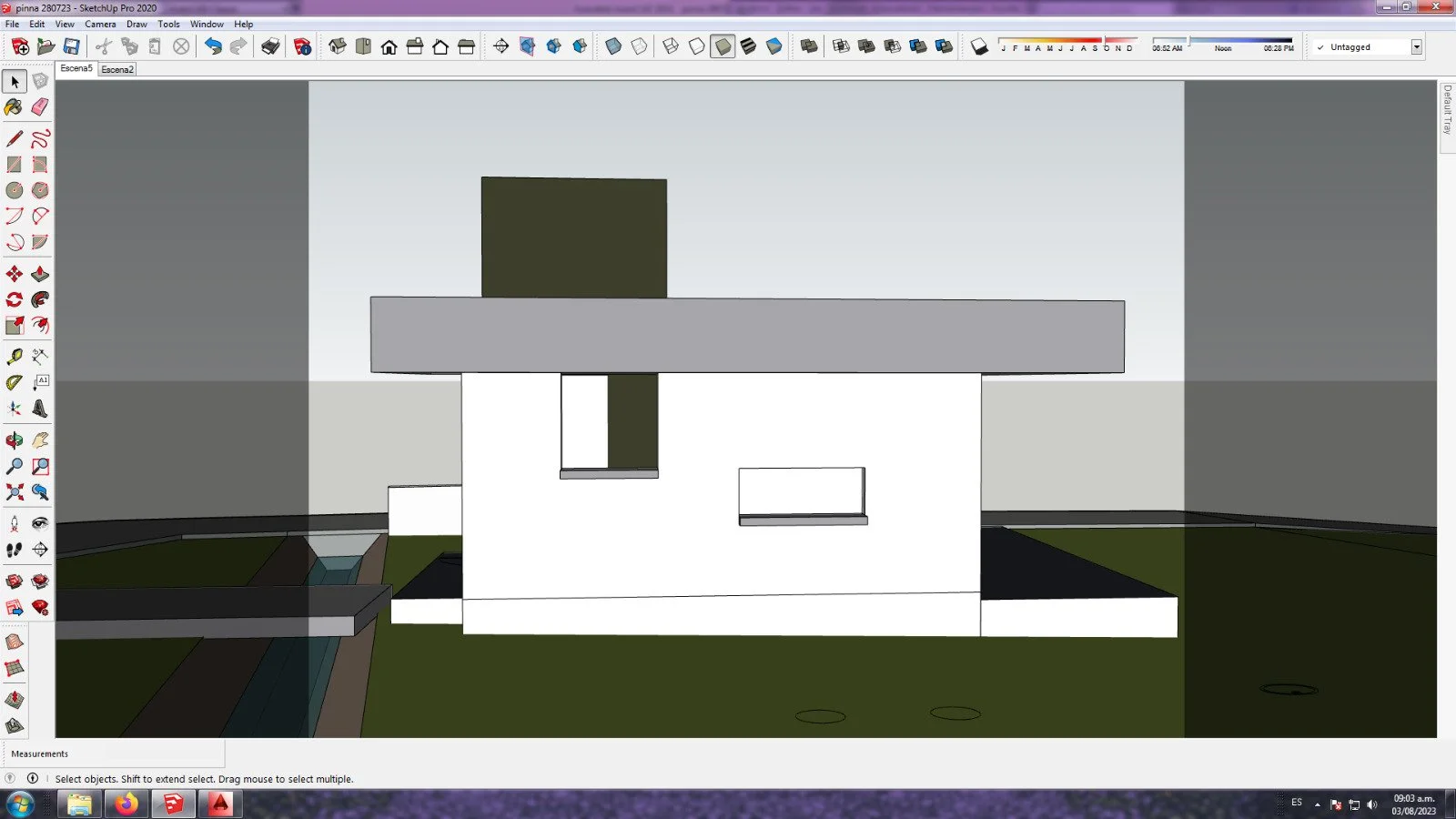Select the Rectangle tool
1456x819 pixels.
[x=15, y=165]
